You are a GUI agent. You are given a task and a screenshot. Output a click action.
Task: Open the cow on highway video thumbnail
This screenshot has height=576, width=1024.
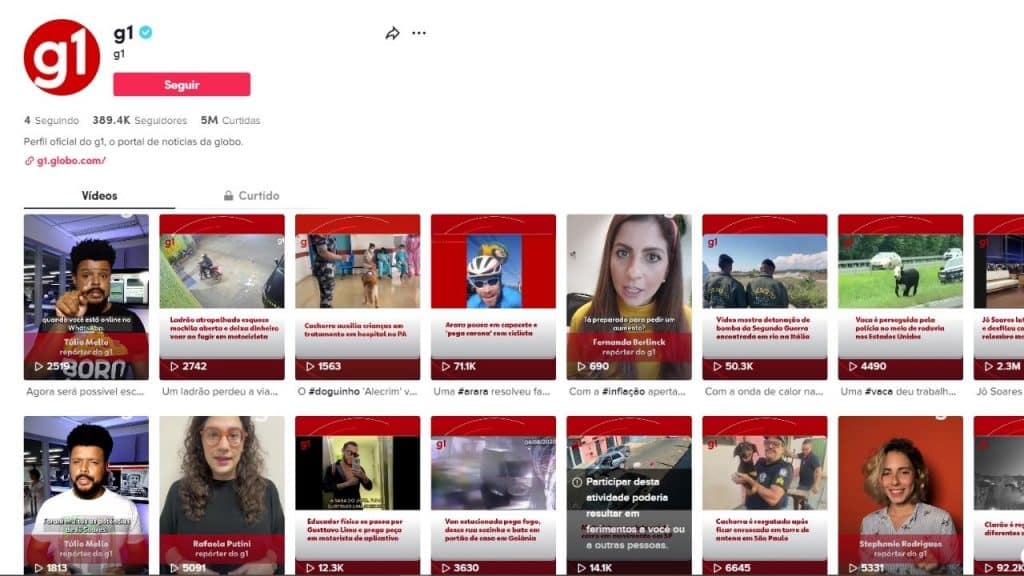click(901, 296)
